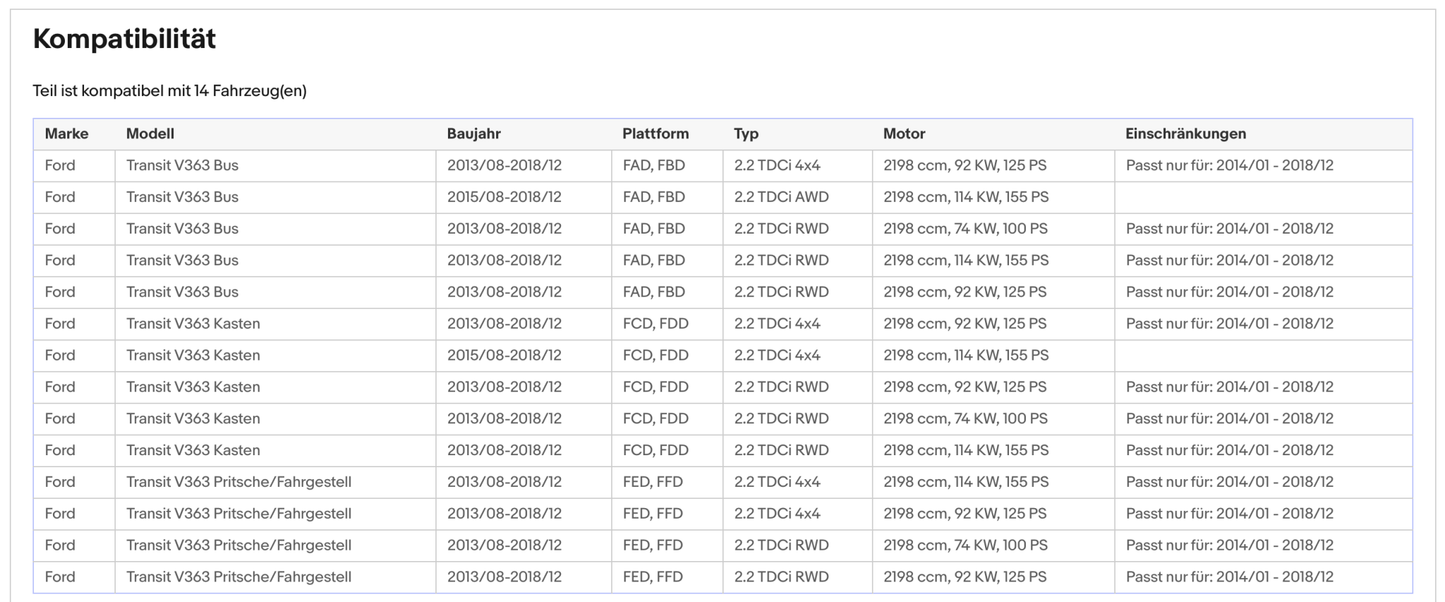This screenshot has width=1445, height=602.
Task: Click the 'Teil ist kompatibel mit 14 Fahrzeug(en)' text
Action: [x=169, y=91]
